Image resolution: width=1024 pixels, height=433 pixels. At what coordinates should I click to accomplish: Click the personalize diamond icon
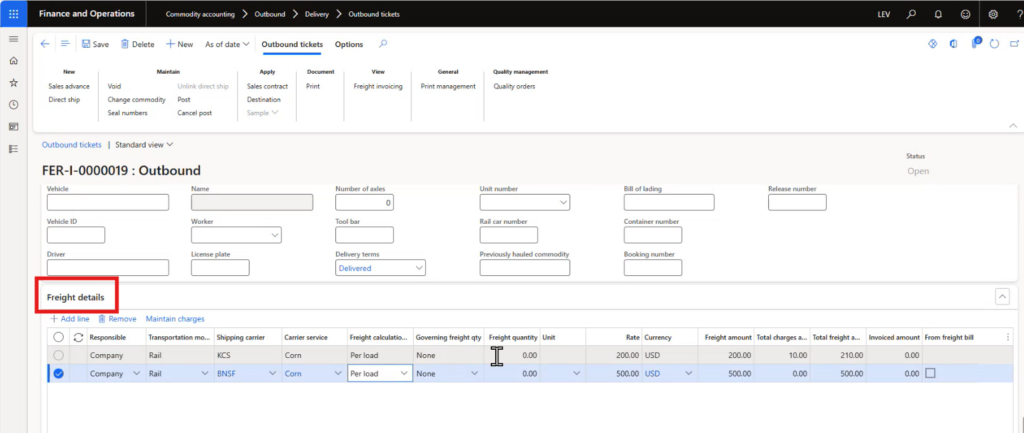click(x=933, y=44)
